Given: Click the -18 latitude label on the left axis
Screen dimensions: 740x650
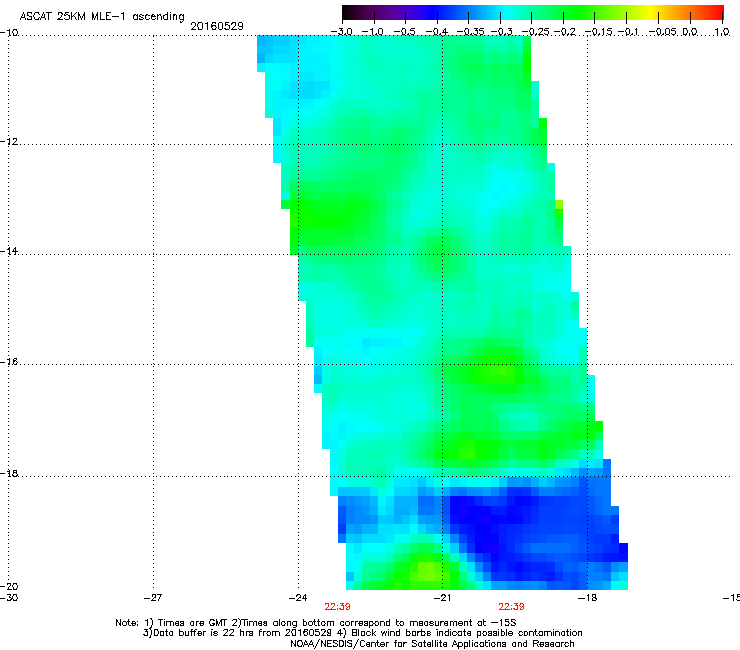Looking at the screenshot, I should [9, 473].
